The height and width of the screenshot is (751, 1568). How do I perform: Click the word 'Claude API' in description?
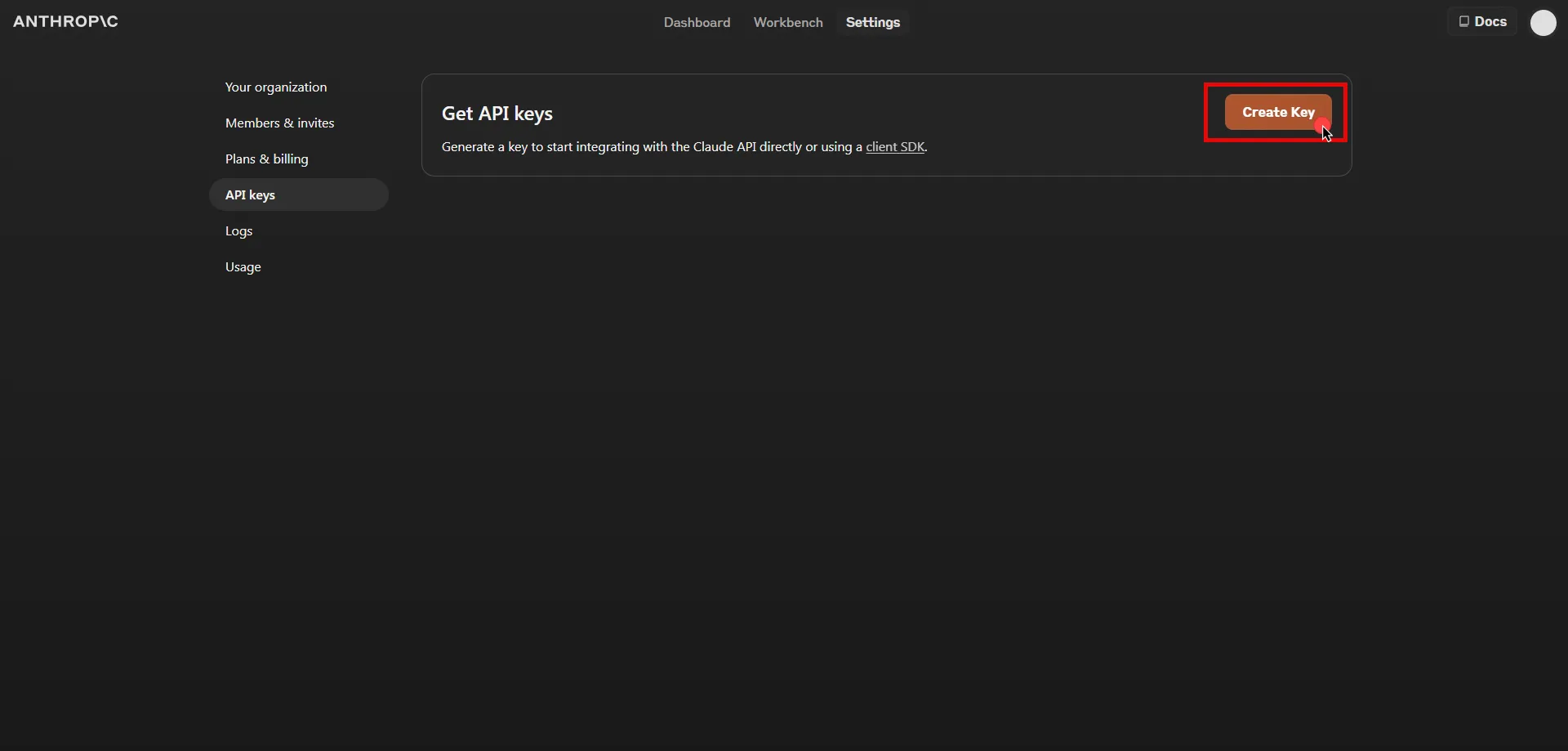click(724, 147)
